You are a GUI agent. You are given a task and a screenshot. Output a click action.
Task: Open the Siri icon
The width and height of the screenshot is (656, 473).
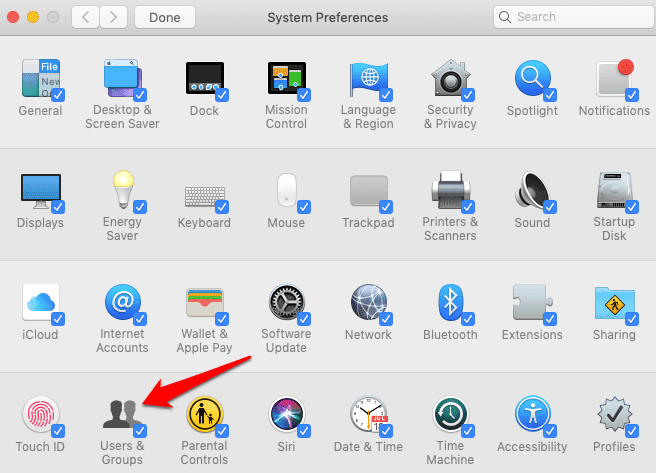click(x=287, y=414)
